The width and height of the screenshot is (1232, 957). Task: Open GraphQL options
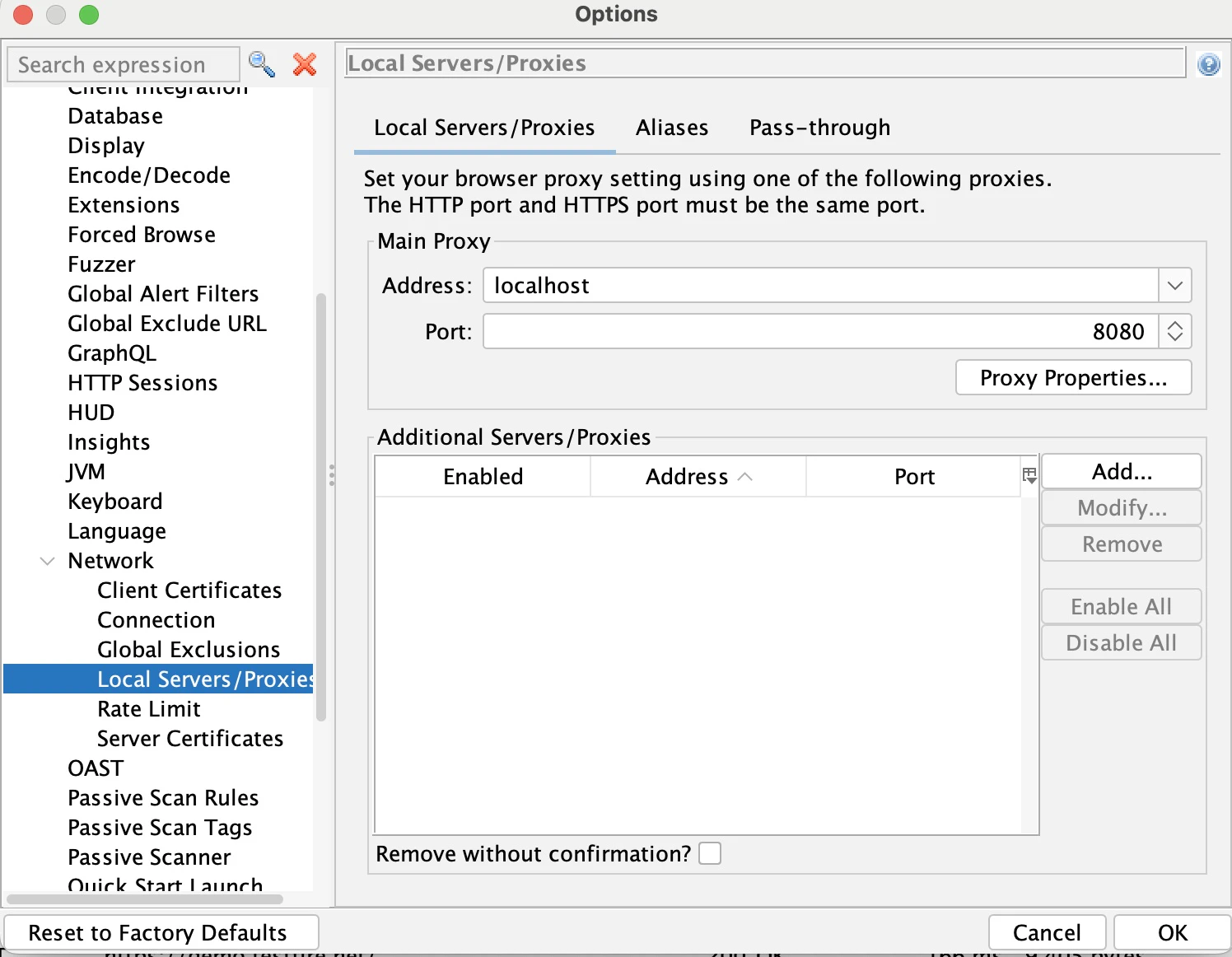[112, 353]
